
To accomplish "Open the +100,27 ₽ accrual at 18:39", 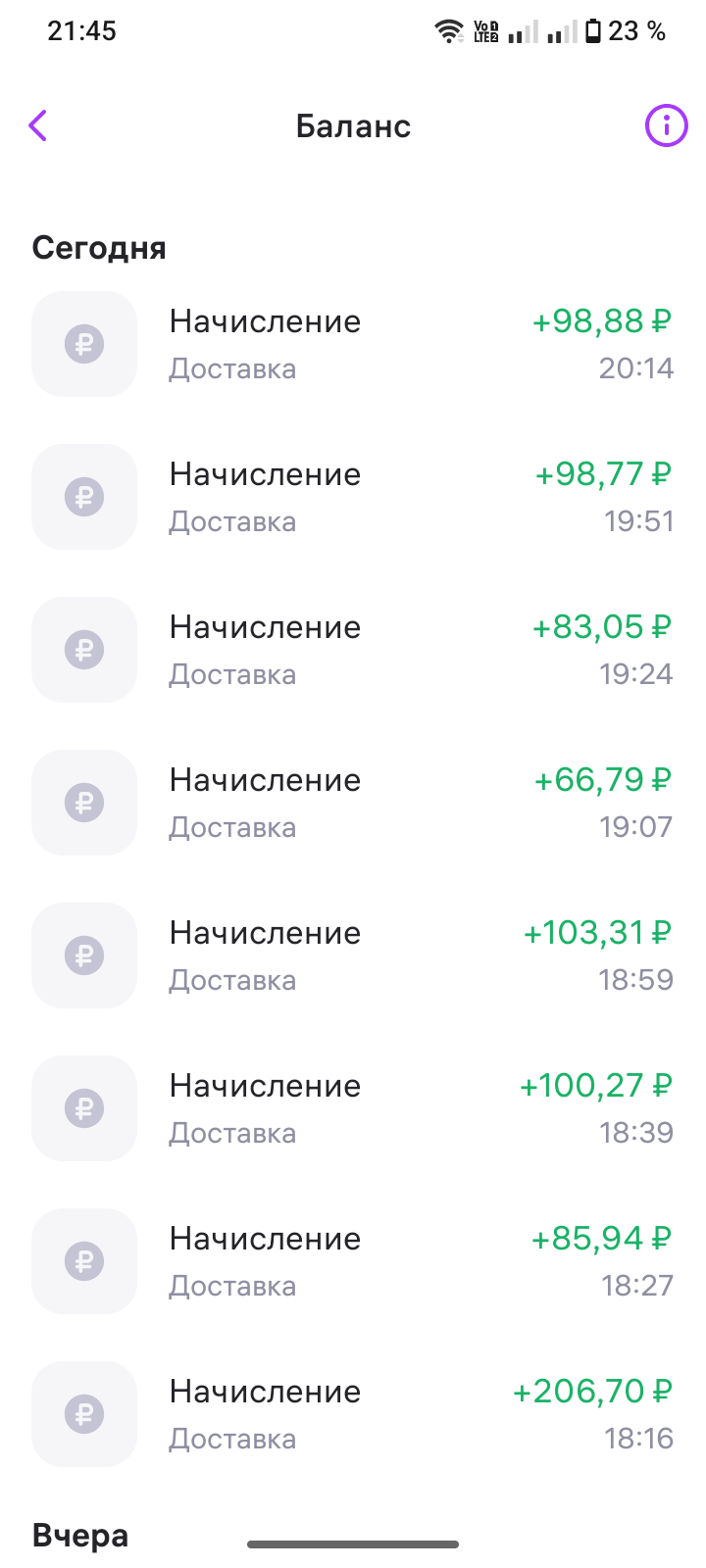I will pyautogui.click(x=353, y=1108).
